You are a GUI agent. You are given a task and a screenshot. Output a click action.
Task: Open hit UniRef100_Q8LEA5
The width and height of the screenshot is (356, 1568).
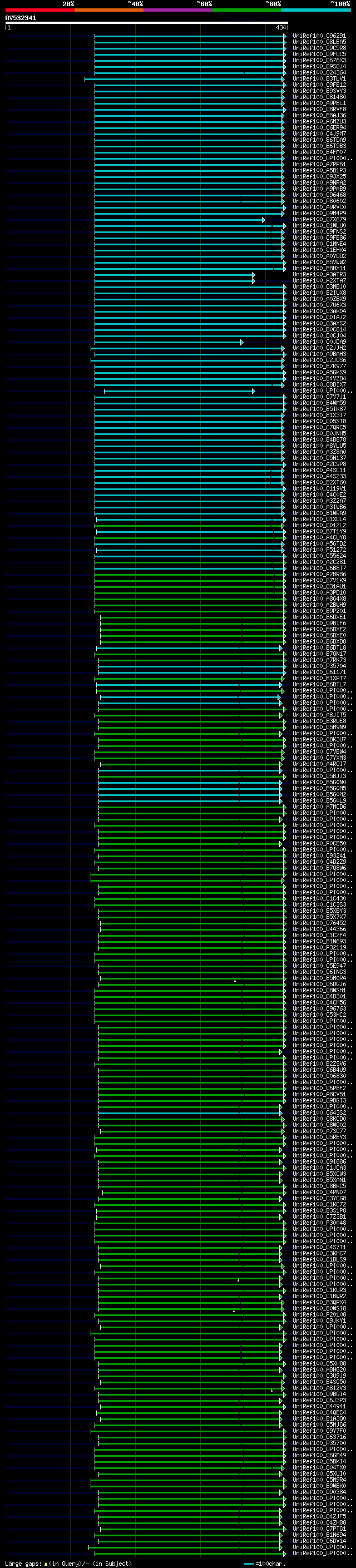pos(319,42)
